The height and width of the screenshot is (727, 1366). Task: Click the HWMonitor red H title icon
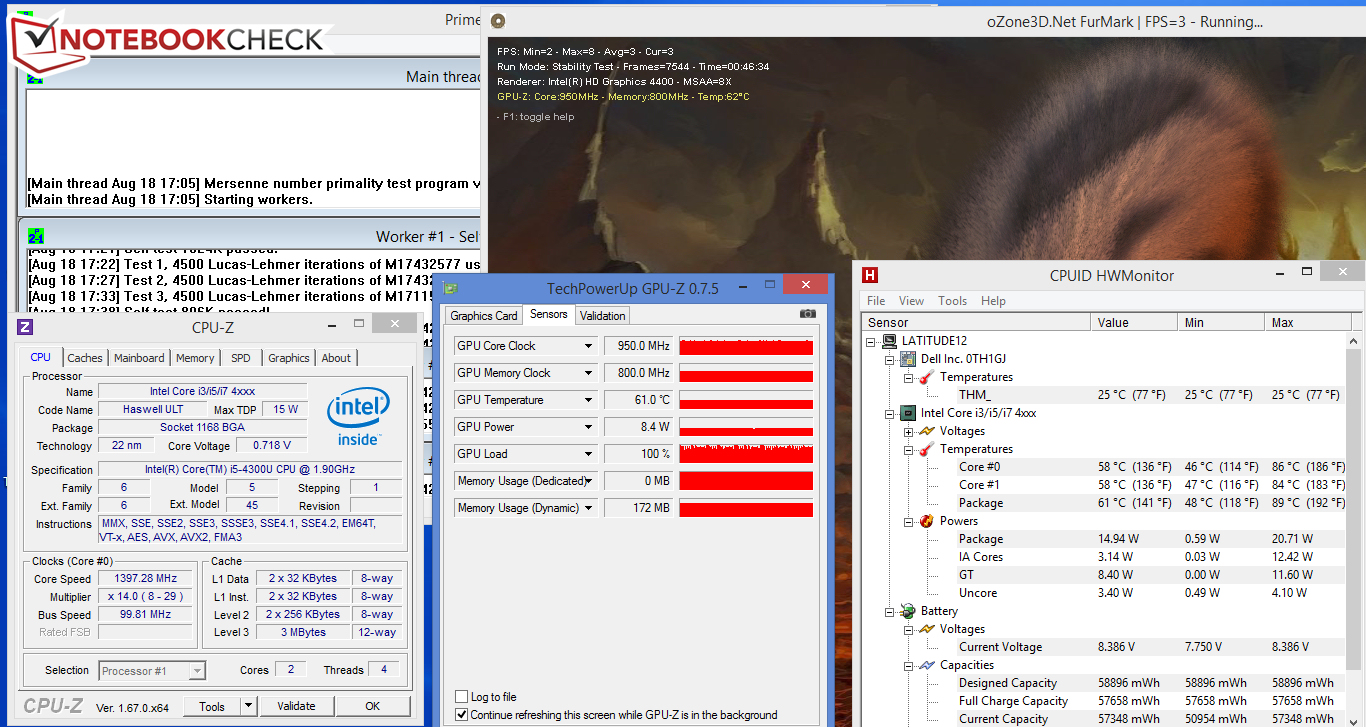(x=870, y=275)
